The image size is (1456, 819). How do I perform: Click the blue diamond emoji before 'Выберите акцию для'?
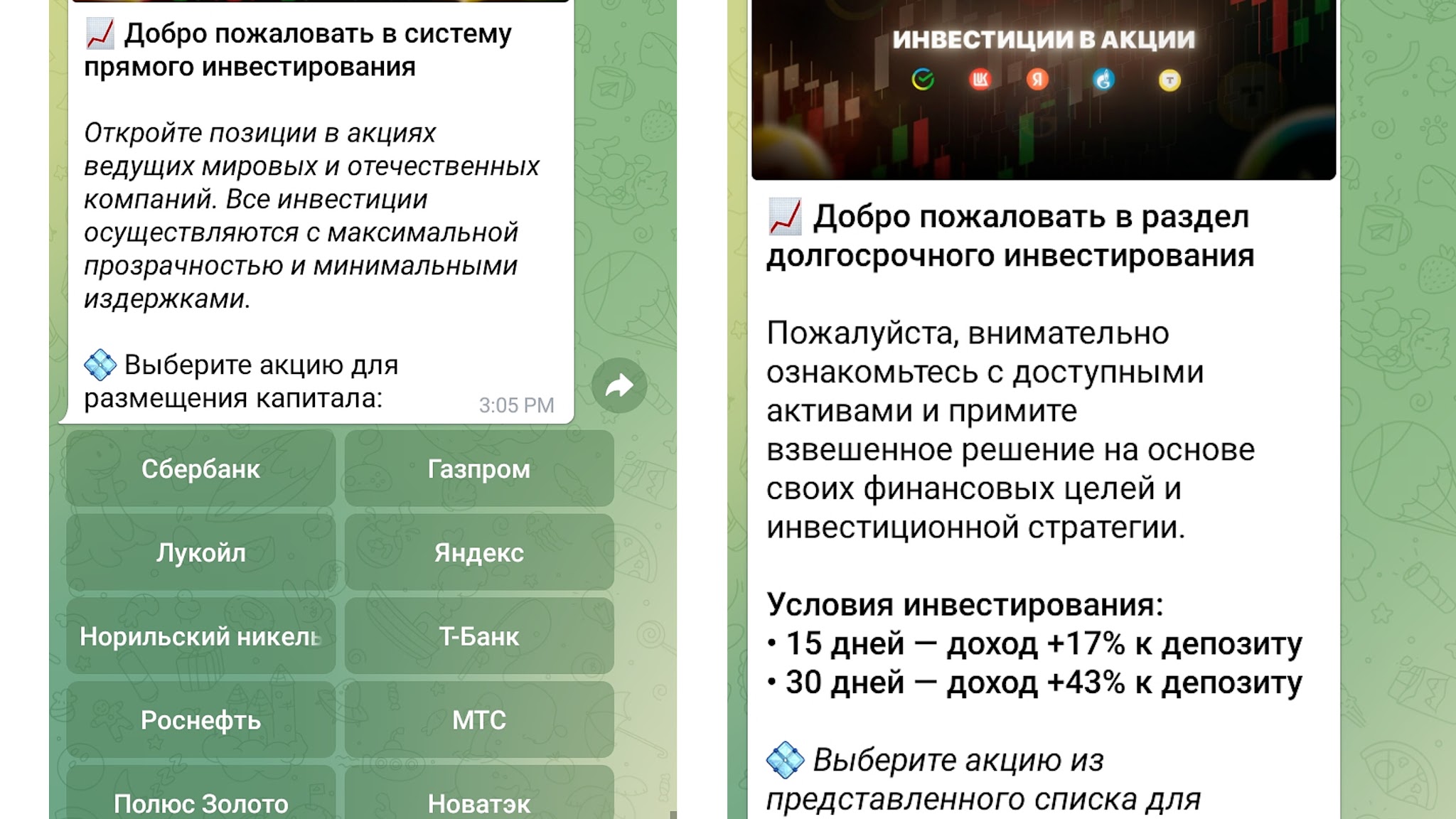[x=100, y=365]
